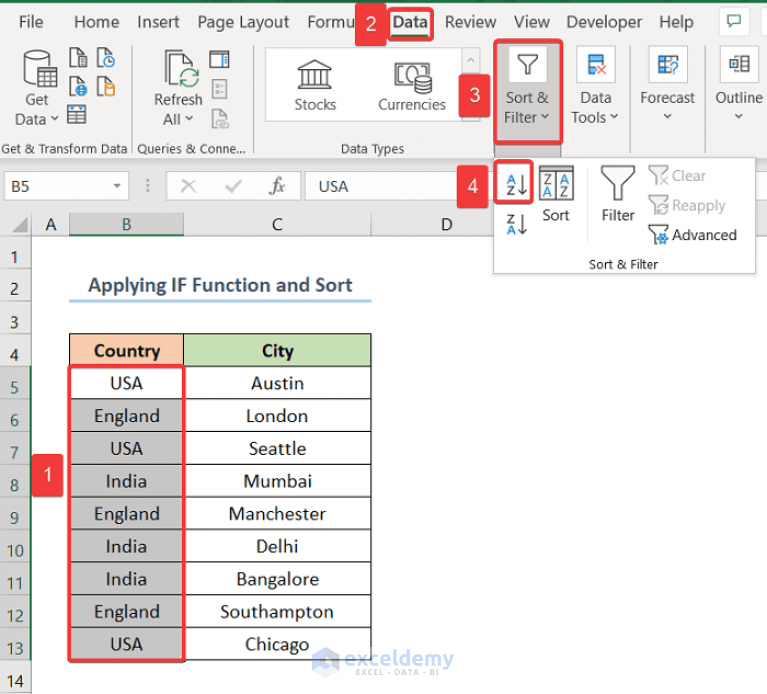Switch to the Review tab

pos(470,22)
